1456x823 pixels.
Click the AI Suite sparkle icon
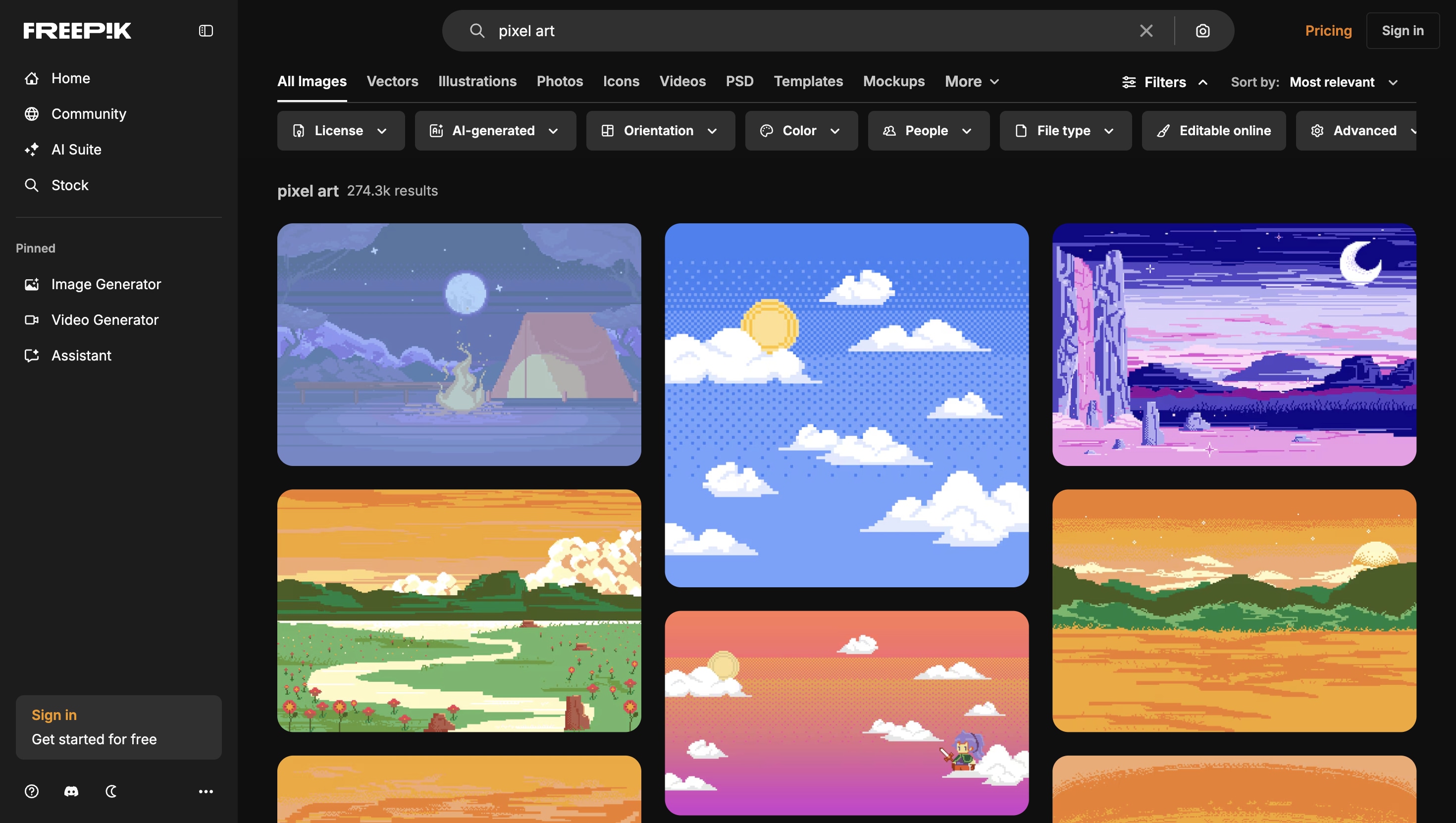[x=32, y=149]
